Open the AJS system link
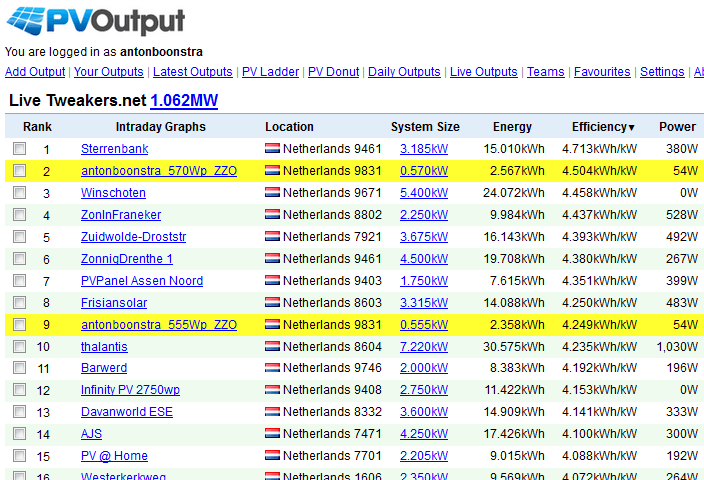704x480 pixels. 91,434
